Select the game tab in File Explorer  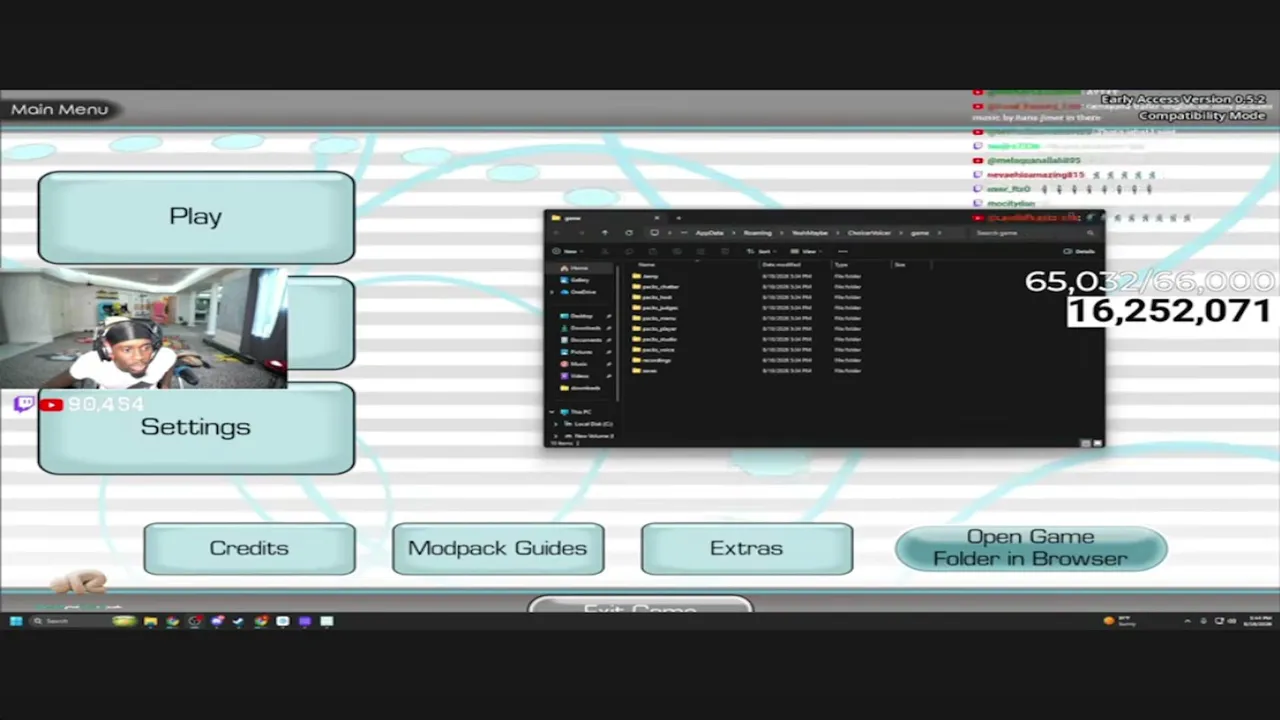coord(607,217)
